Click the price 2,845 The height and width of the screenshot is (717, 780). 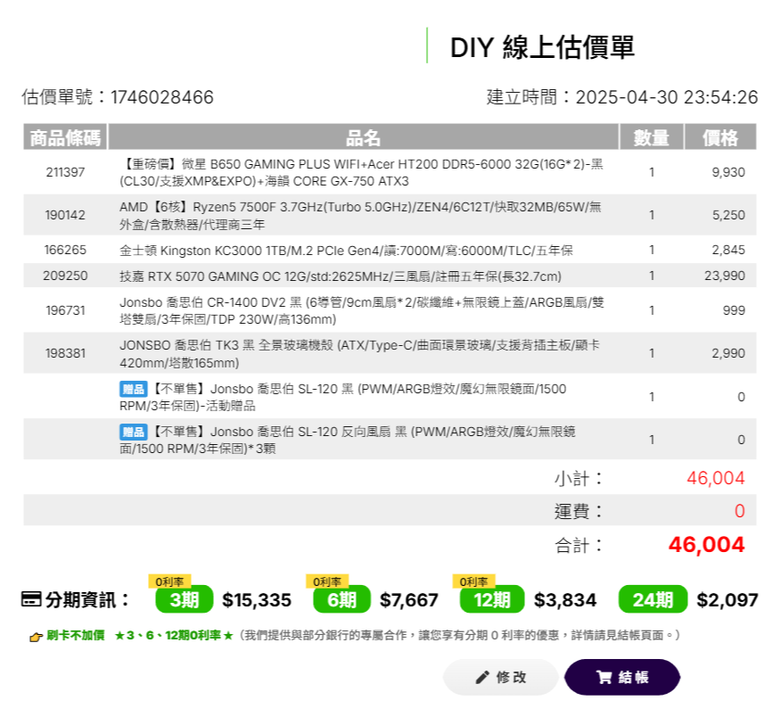point(728,250)
